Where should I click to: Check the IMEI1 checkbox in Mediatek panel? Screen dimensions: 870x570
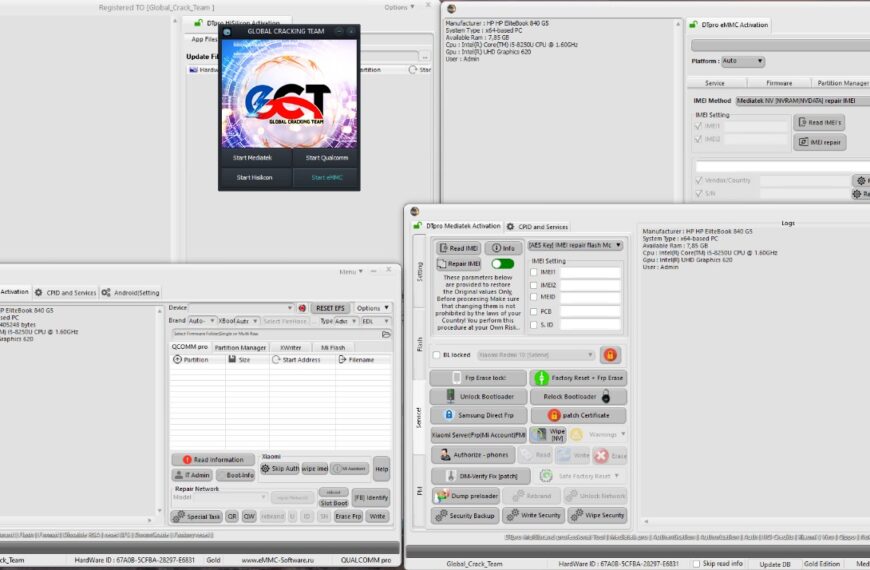pos(535,272)
